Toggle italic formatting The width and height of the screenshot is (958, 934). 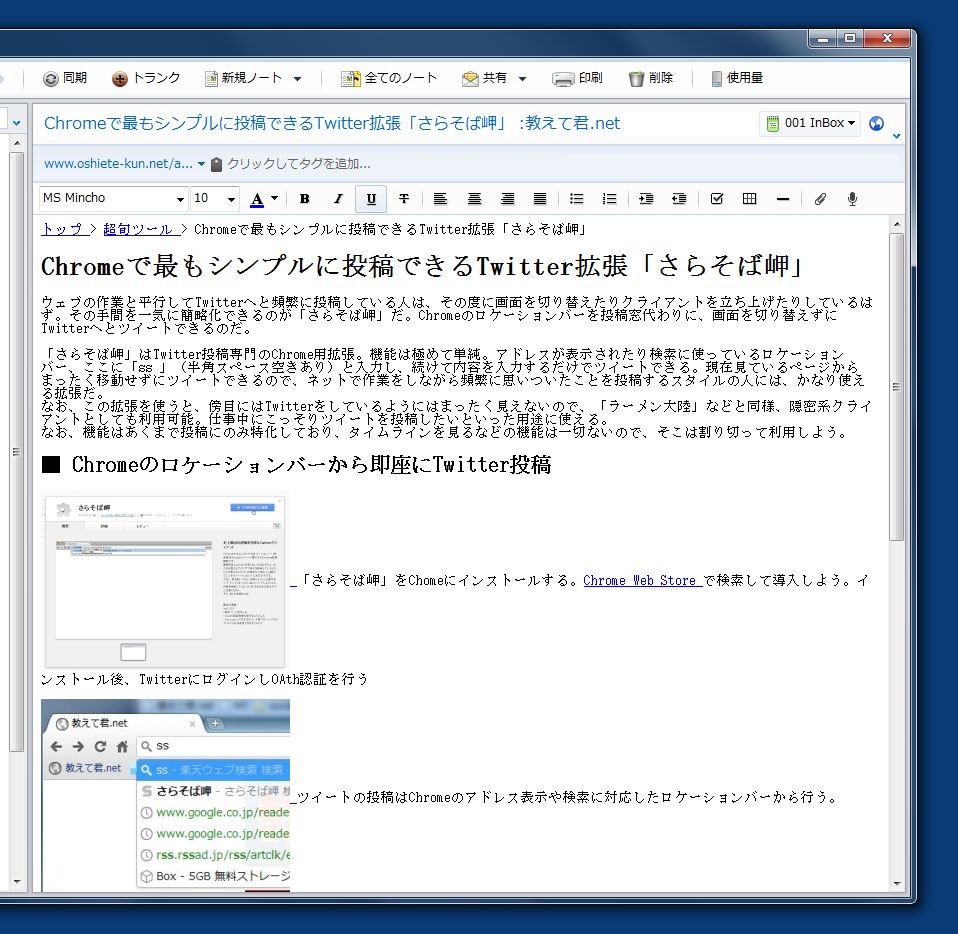[337, 199]
